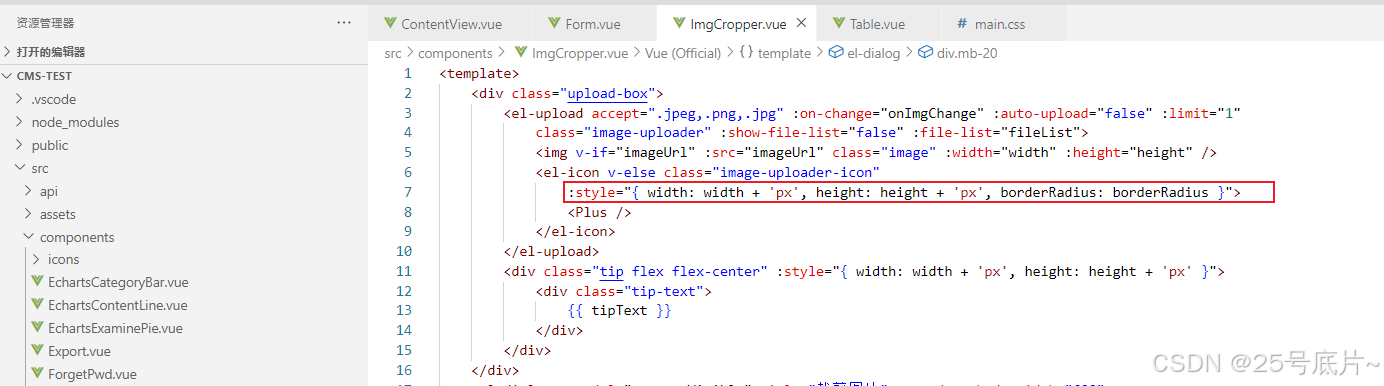The height and width of the screenshot is (386, 1384).
Task: Open the explorer more actions ellipsis menu
Action: [344, 22]
